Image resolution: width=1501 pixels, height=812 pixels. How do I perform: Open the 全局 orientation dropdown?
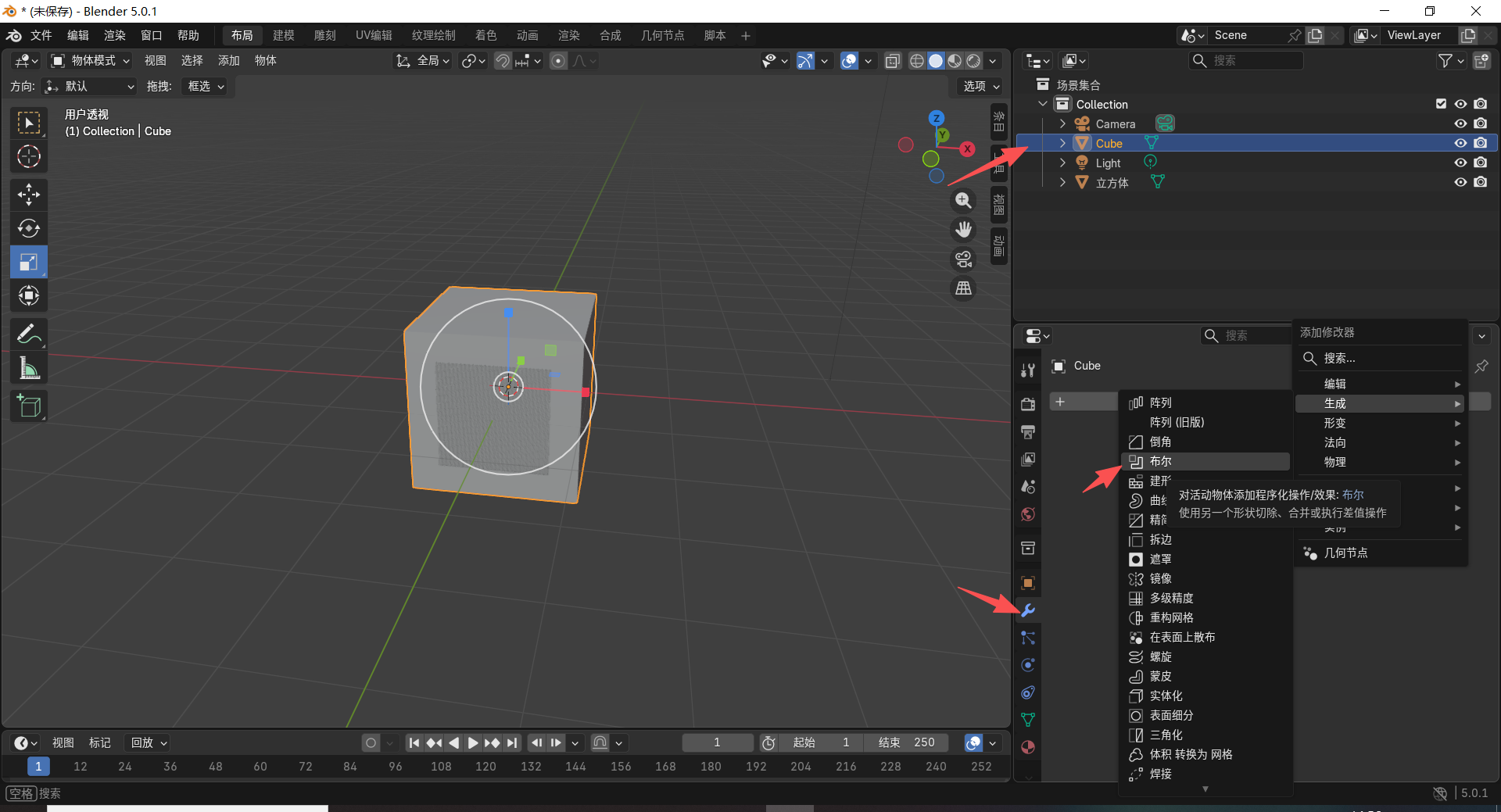423,61
